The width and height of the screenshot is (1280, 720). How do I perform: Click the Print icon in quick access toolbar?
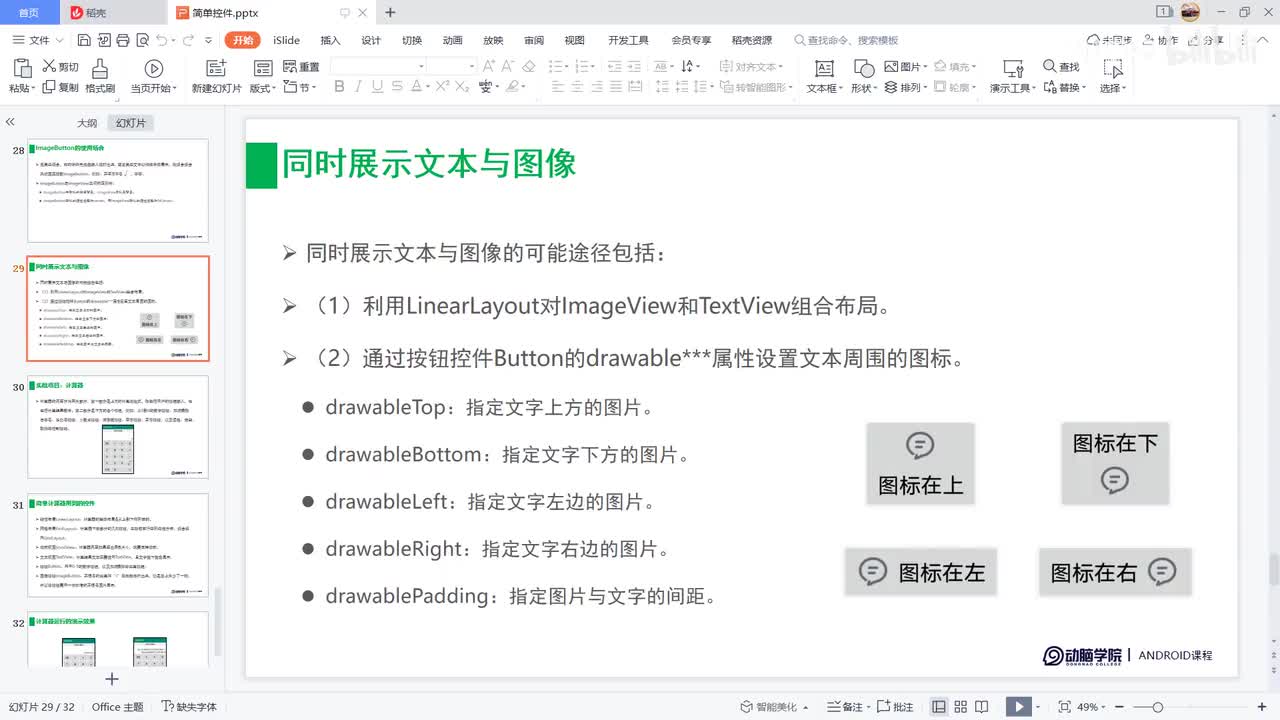(x=122, y=40)
